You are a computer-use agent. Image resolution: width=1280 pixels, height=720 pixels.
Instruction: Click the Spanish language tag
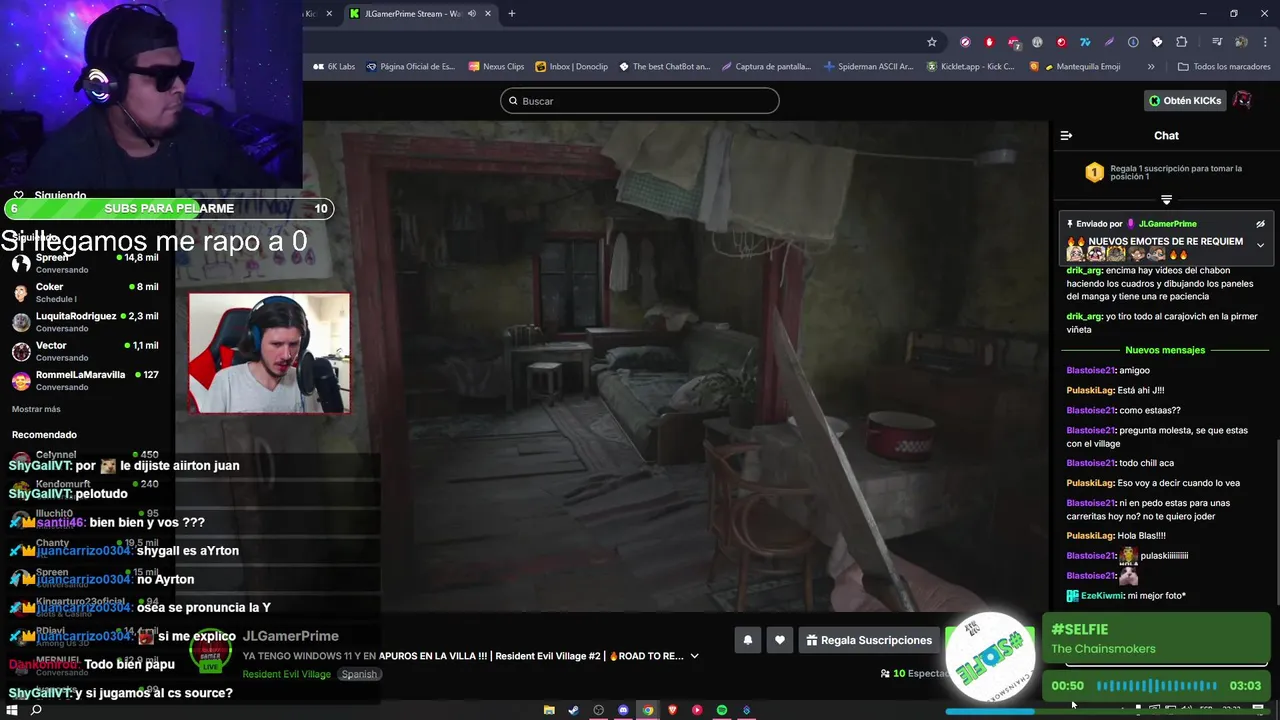[x=359, y=674]
